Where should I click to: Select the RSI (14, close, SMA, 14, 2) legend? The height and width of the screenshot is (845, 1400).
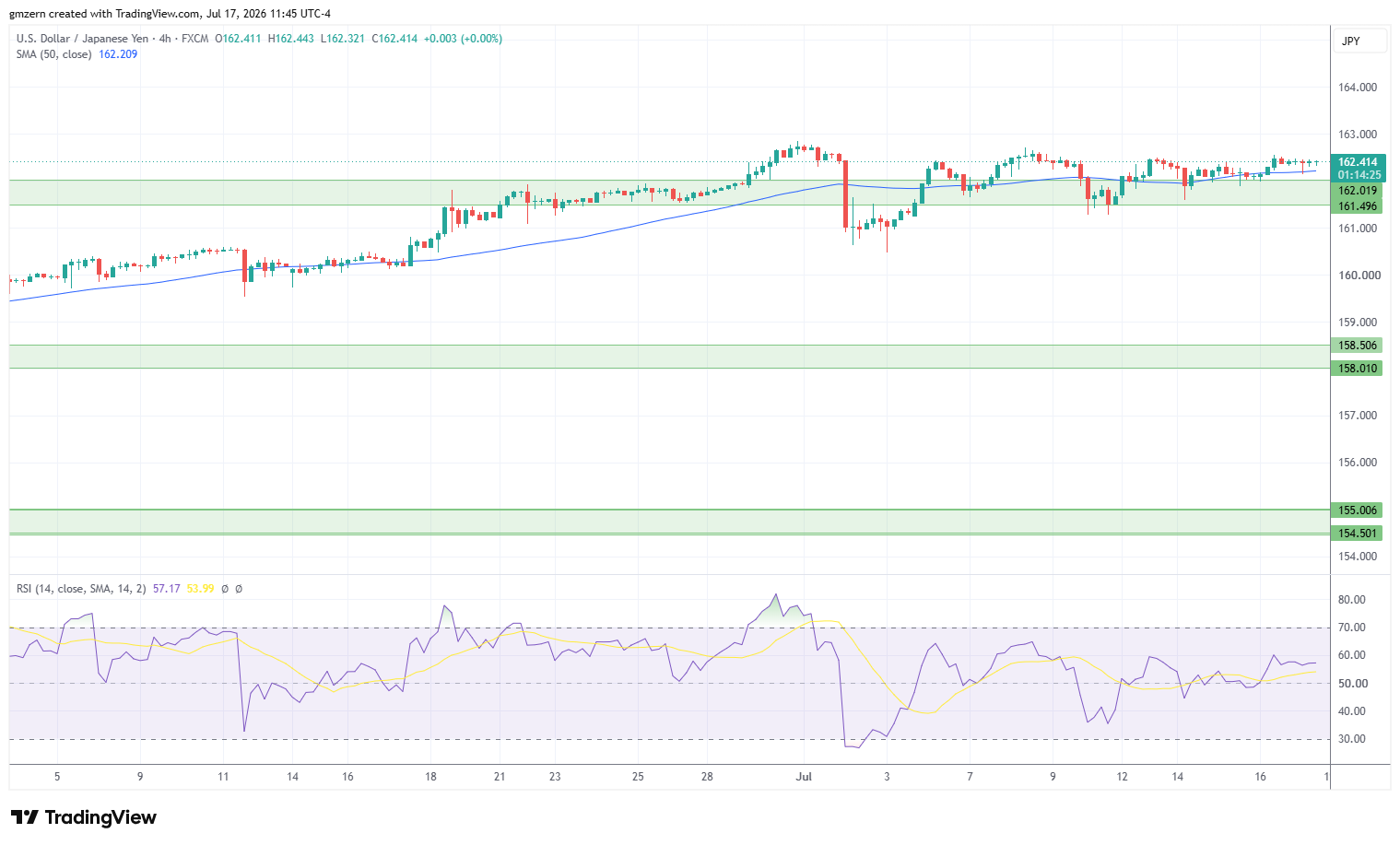[x=81, y=589]
